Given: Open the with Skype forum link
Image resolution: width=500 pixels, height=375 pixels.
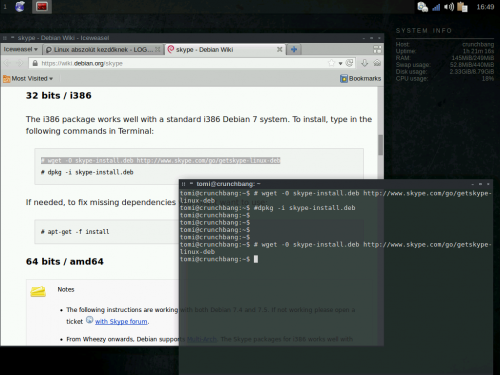Looking at the screenshot, I should 121,322.
